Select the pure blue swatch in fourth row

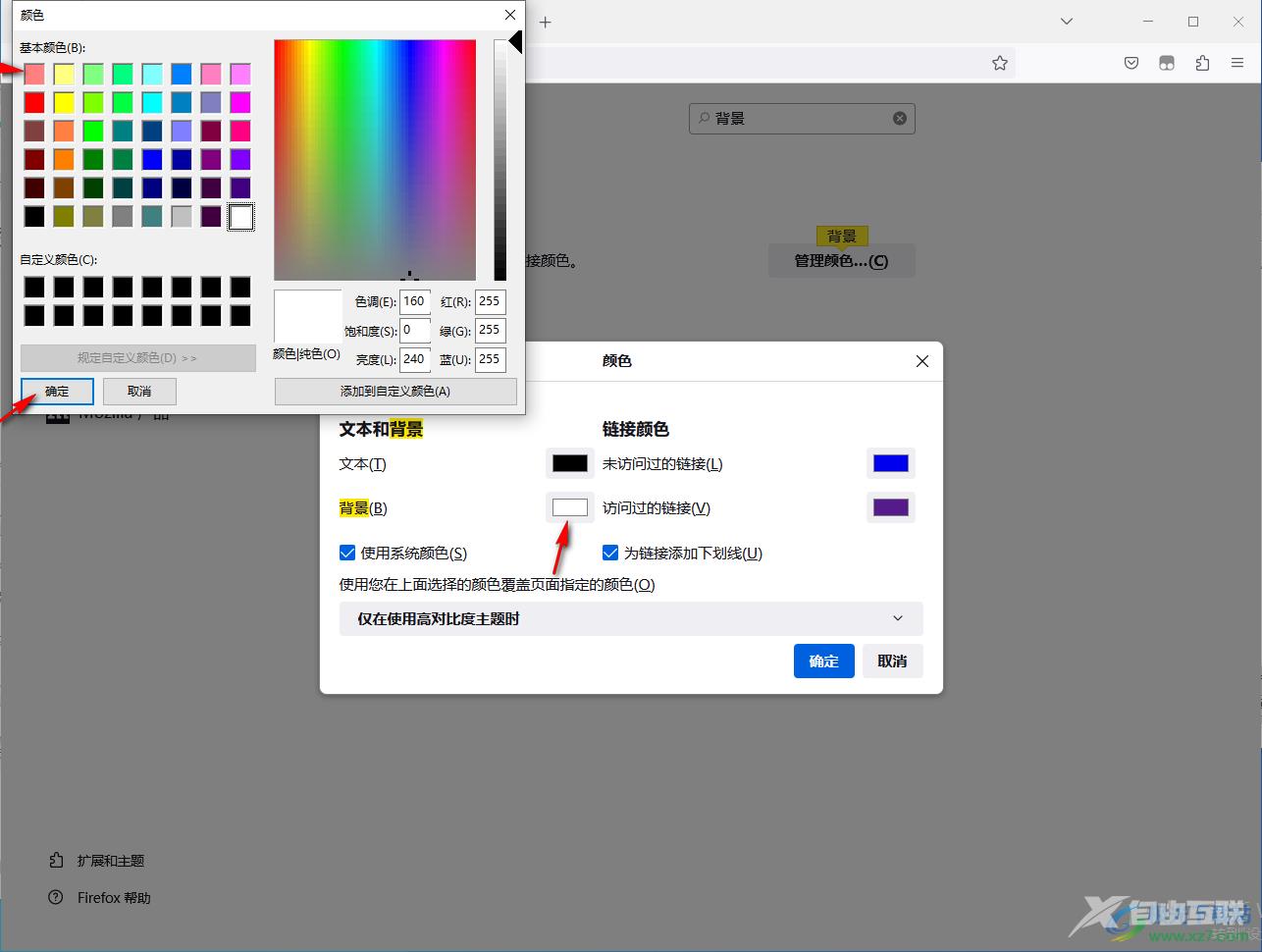click(x=152, y=159)
